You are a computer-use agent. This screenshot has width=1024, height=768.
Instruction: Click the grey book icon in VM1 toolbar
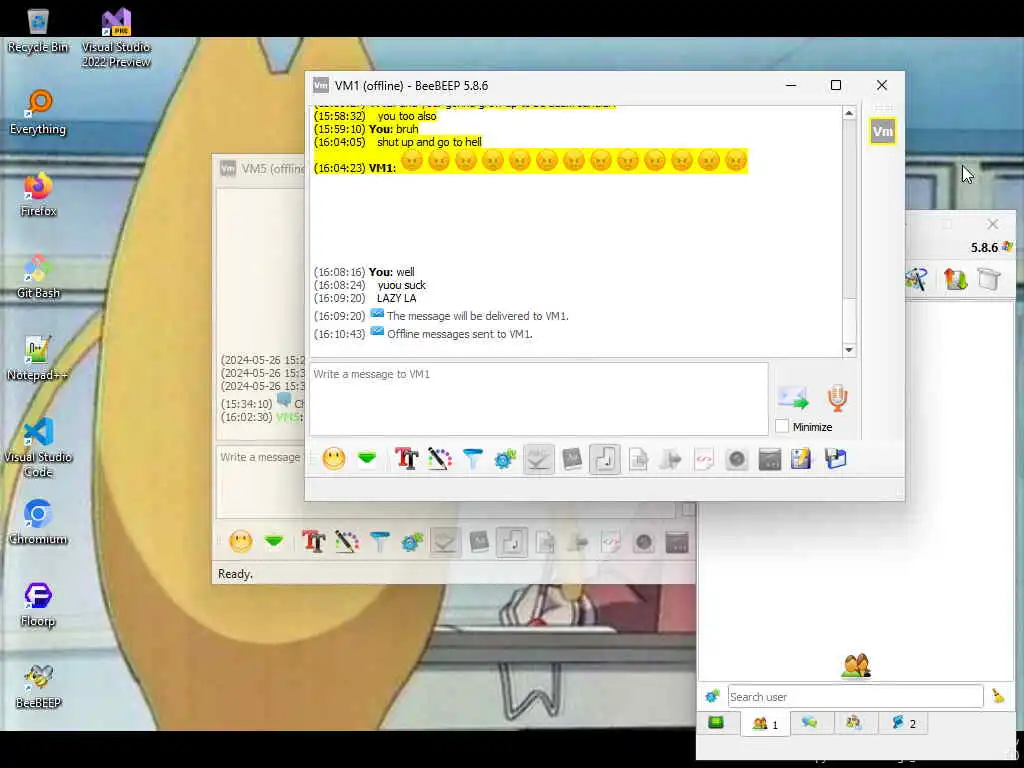[572, 458]
